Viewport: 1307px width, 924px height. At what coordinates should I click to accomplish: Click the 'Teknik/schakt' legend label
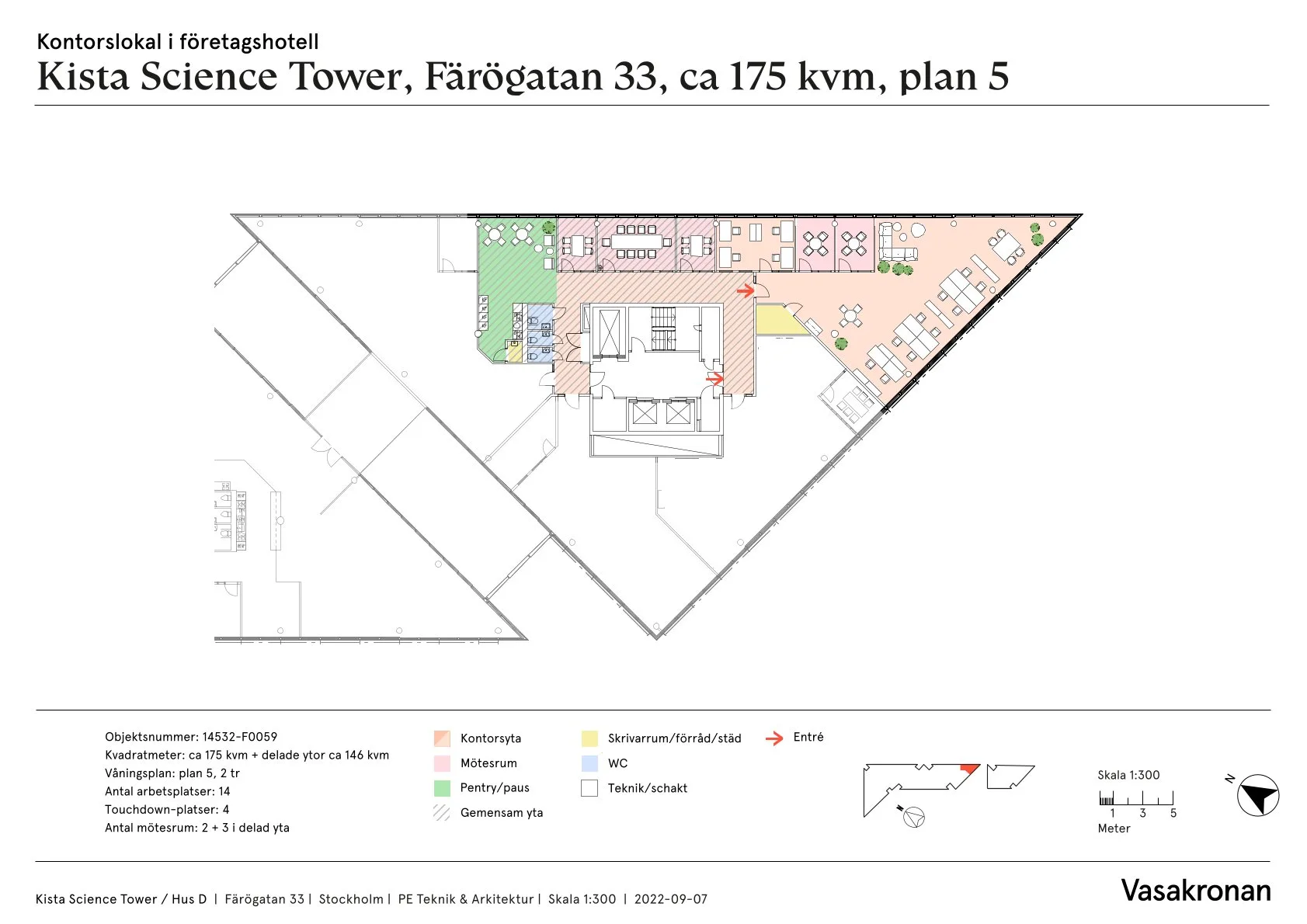(x=648, y=788)
